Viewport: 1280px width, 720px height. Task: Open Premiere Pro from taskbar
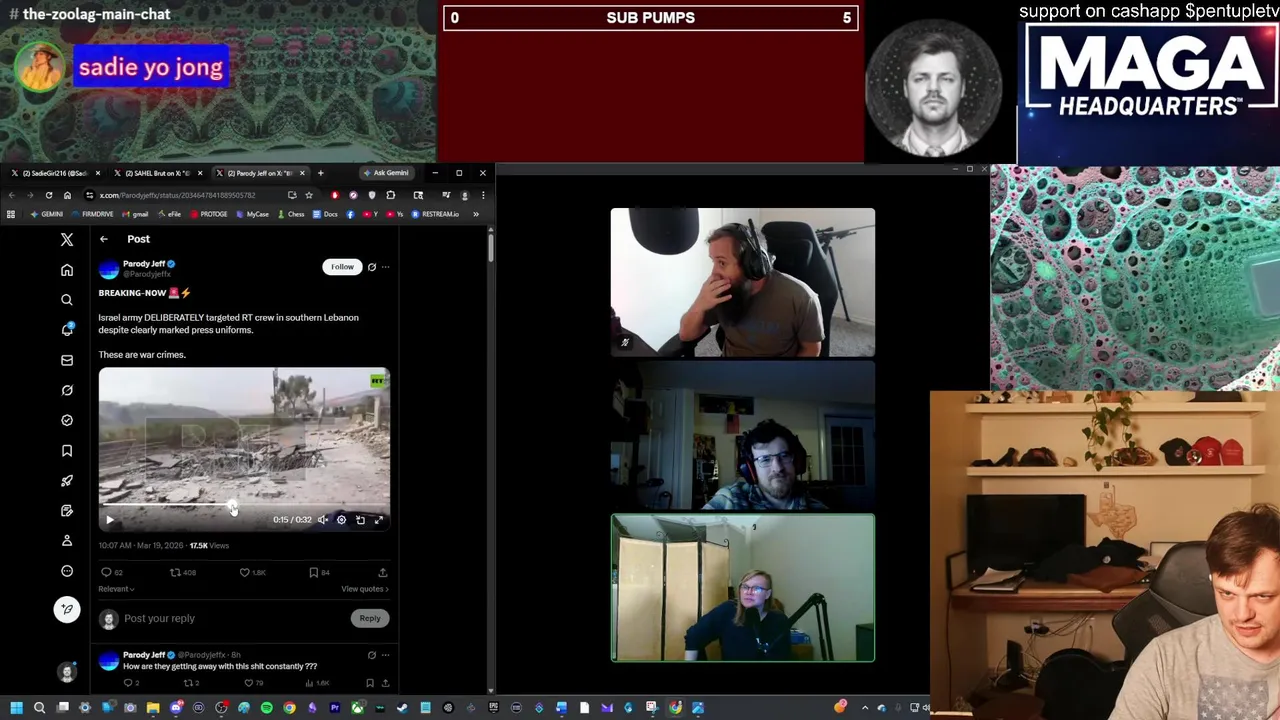point(335,708)
